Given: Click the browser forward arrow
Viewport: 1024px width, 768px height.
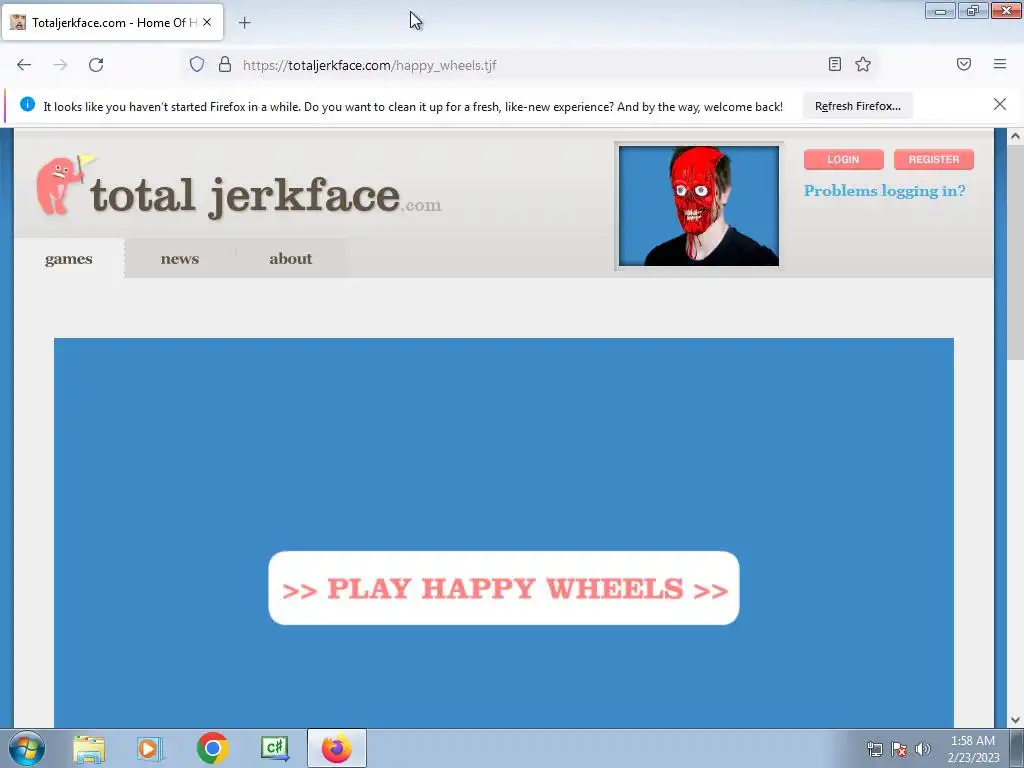Looking at the screenshot, I should tap(60, 65).
